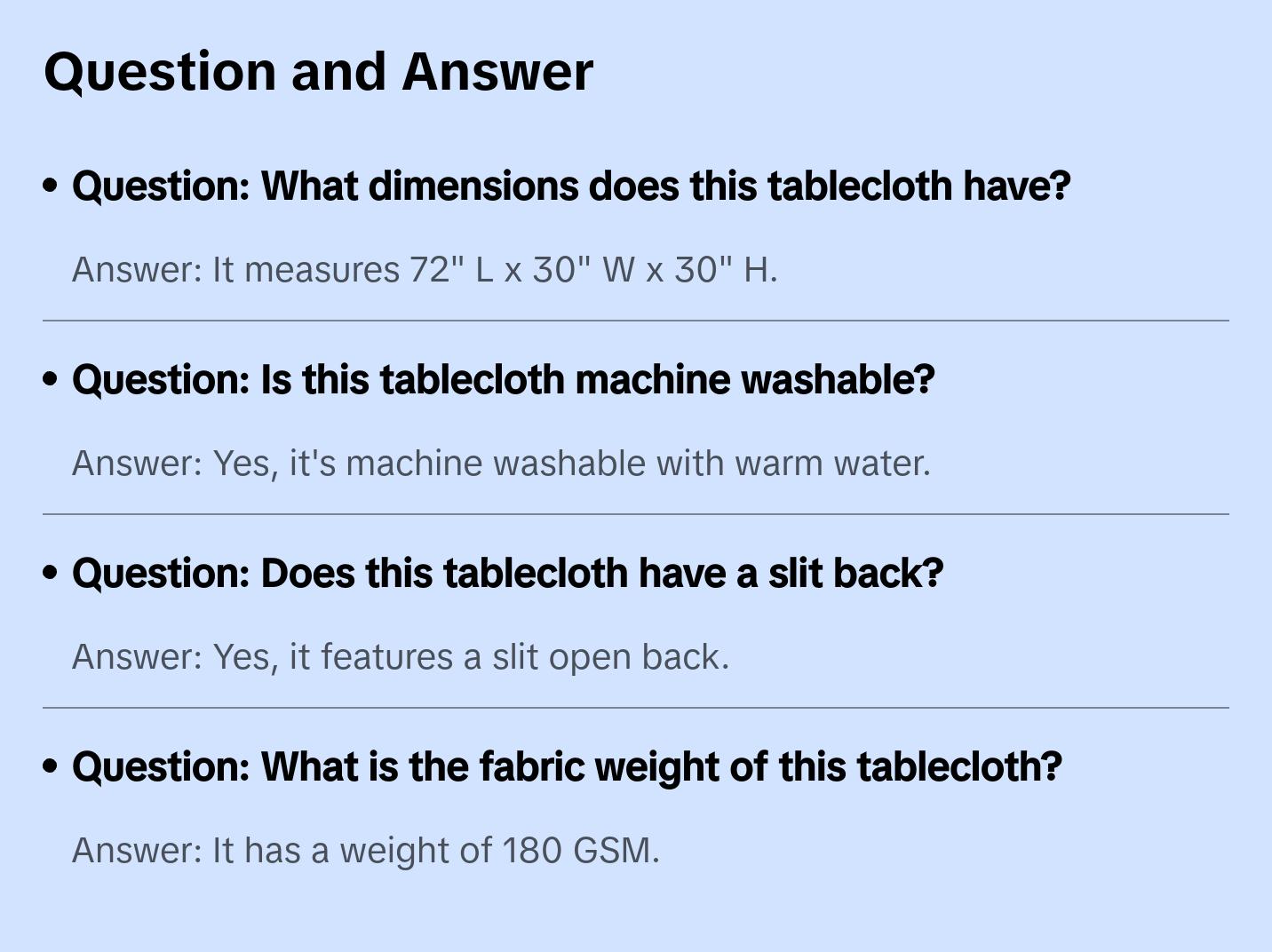Click the machine washable question text
This screenshot has height=952, width=1272.
(x=503, y=380)
